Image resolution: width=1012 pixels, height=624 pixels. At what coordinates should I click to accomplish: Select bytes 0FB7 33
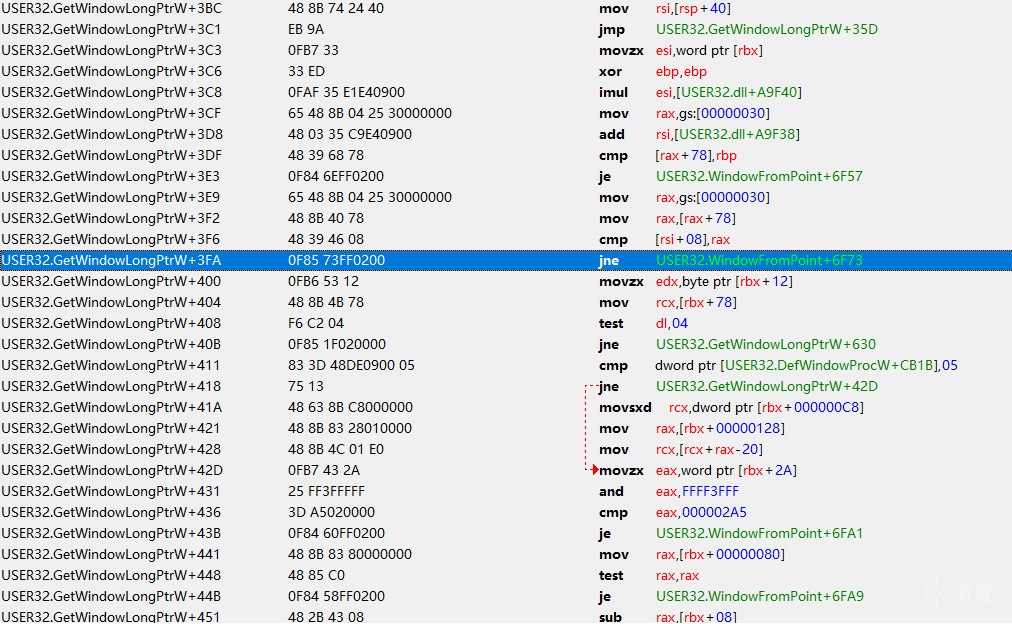tap(313, 50)
